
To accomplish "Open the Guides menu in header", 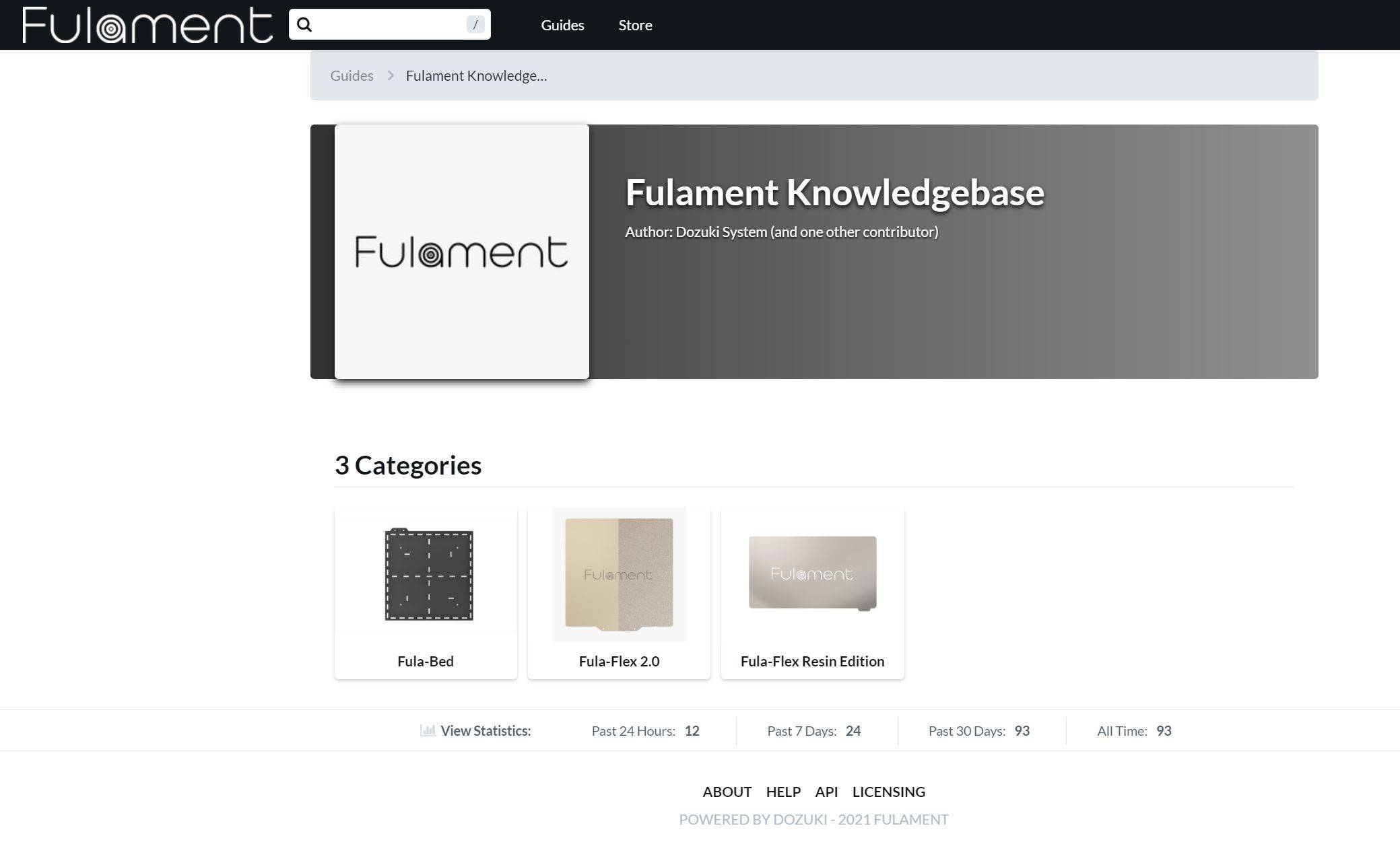I will [562, 25].
